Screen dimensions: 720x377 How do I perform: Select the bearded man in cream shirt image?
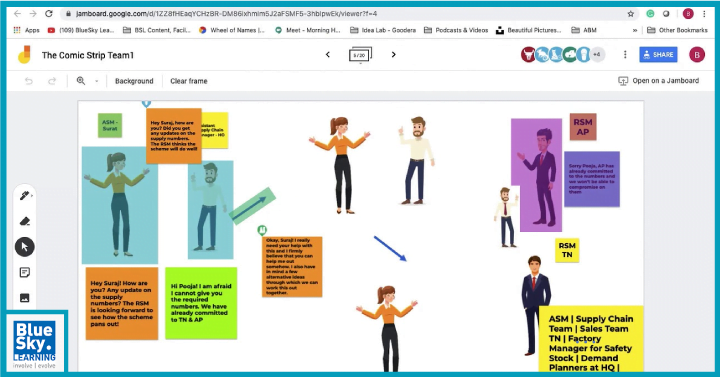[x=416, y=160]
